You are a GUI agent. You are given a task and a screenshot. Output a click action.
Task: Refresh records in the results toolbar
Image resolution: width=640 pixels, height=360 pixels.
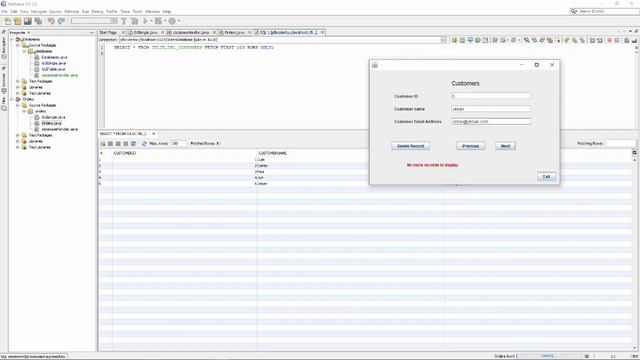click(x=144, y=144)
